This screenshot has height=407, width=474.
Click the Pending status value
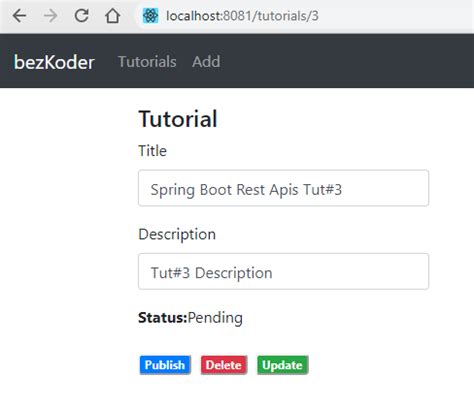tap(215, 318)
